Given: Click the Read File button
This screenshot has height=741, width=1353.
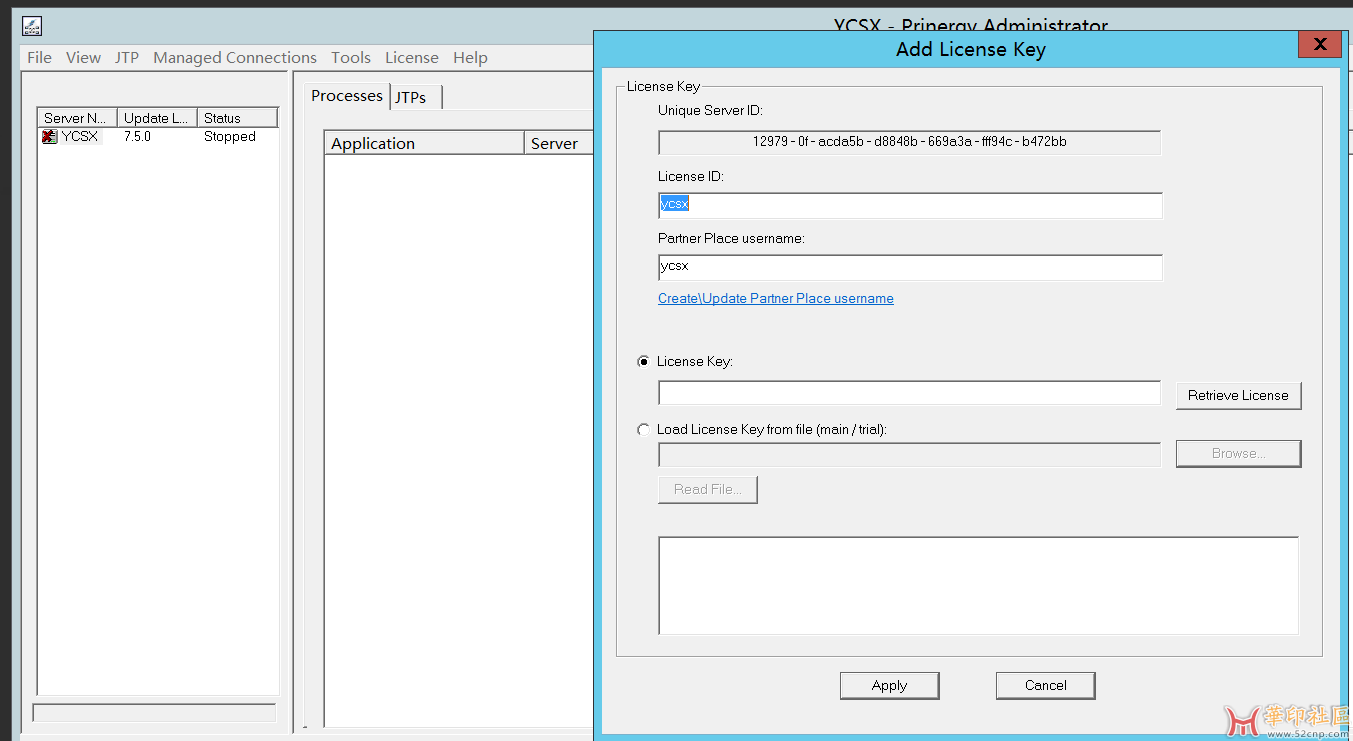Looking at the screenshot, I should 707,489.
